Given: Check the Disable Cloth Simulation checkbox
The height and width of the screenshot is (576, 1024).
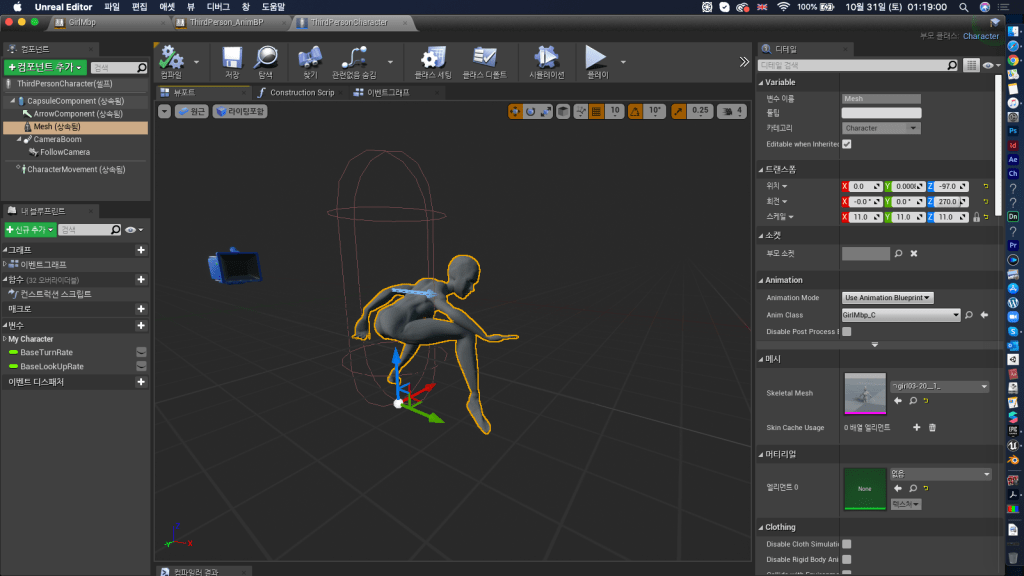Looking at the screenshot, I should click(847, 544).
